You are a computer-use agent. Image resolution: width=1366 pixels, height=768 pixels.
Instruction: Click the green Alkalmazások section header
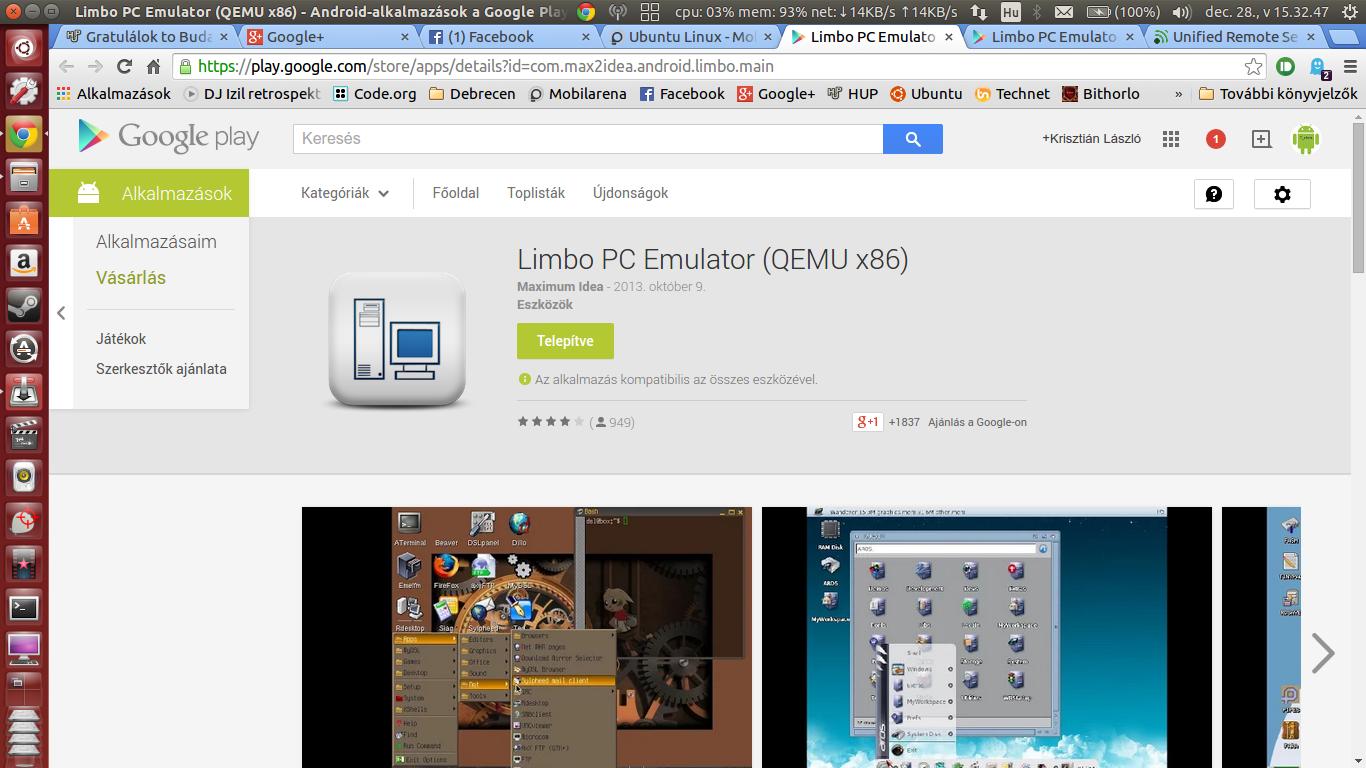pyautogui.click(x=149, y=193)
